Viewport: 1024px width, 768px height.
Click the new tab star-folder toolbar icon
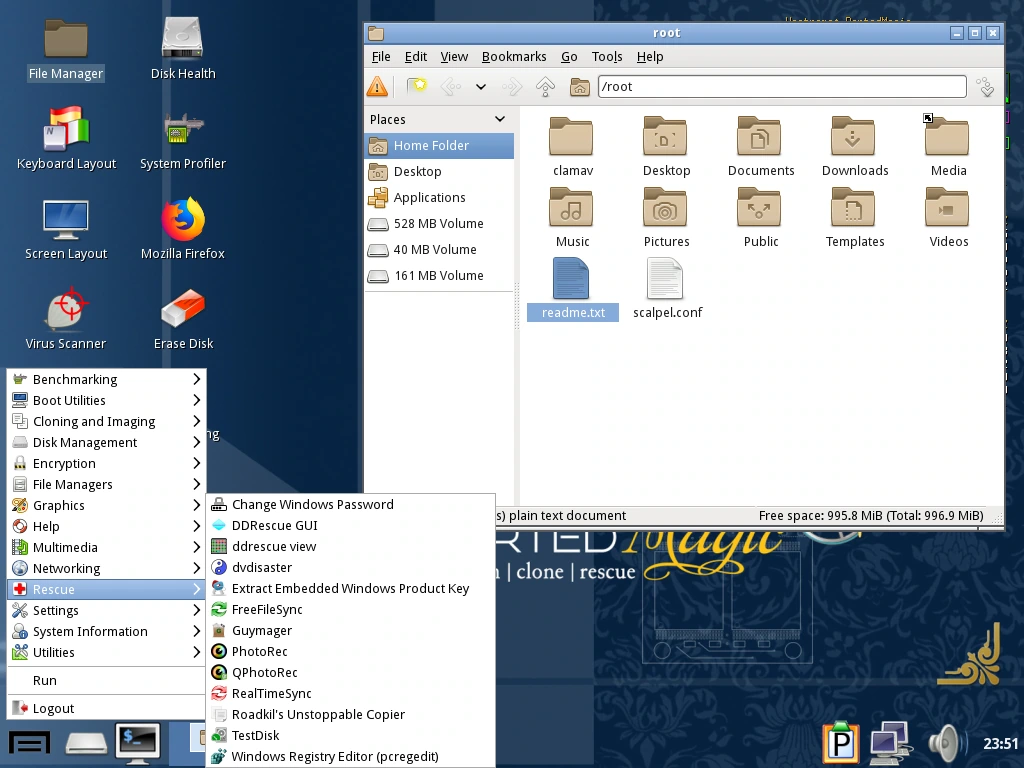417,86
